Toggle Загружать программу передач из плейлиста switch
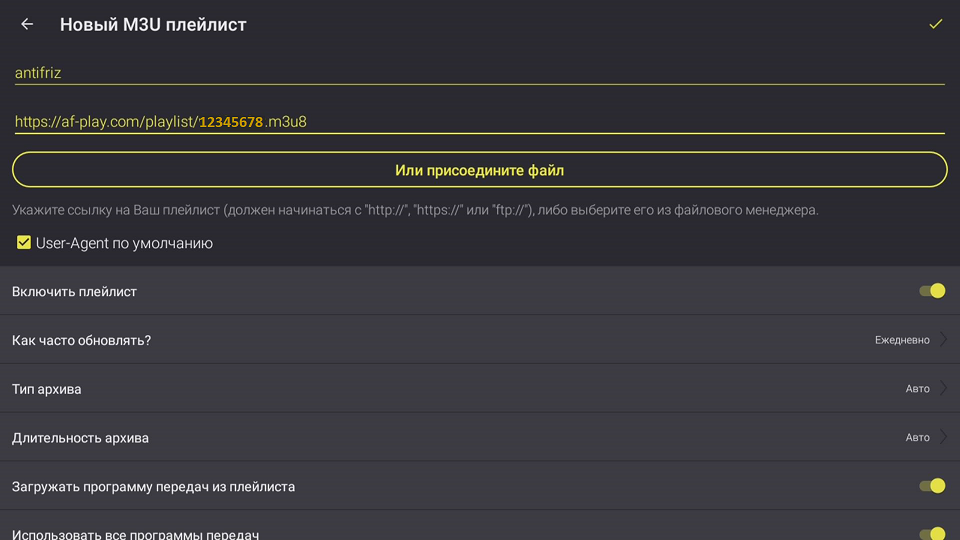The image size is (960, 540). 932,486
